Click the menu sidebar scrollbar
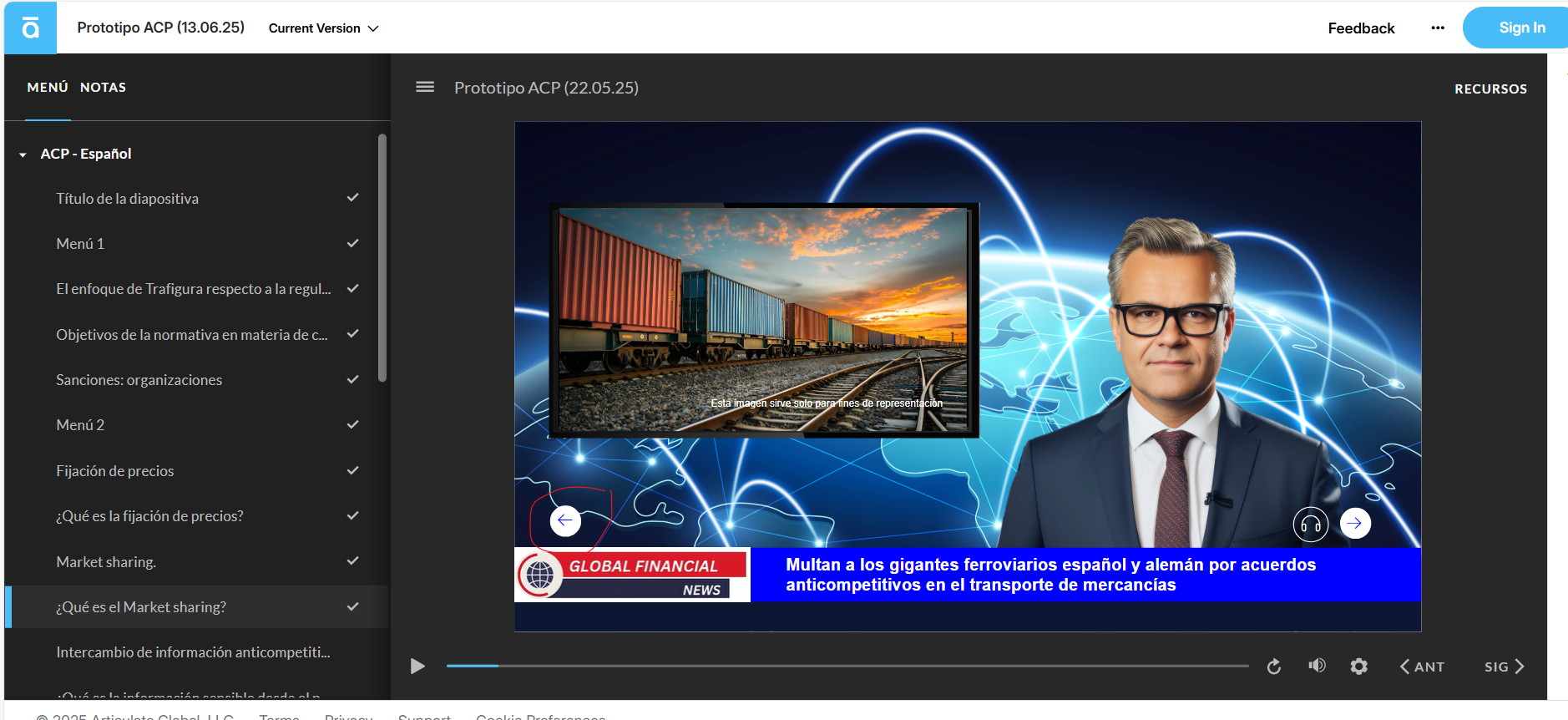1568x720 pixels. click(382, 257)
